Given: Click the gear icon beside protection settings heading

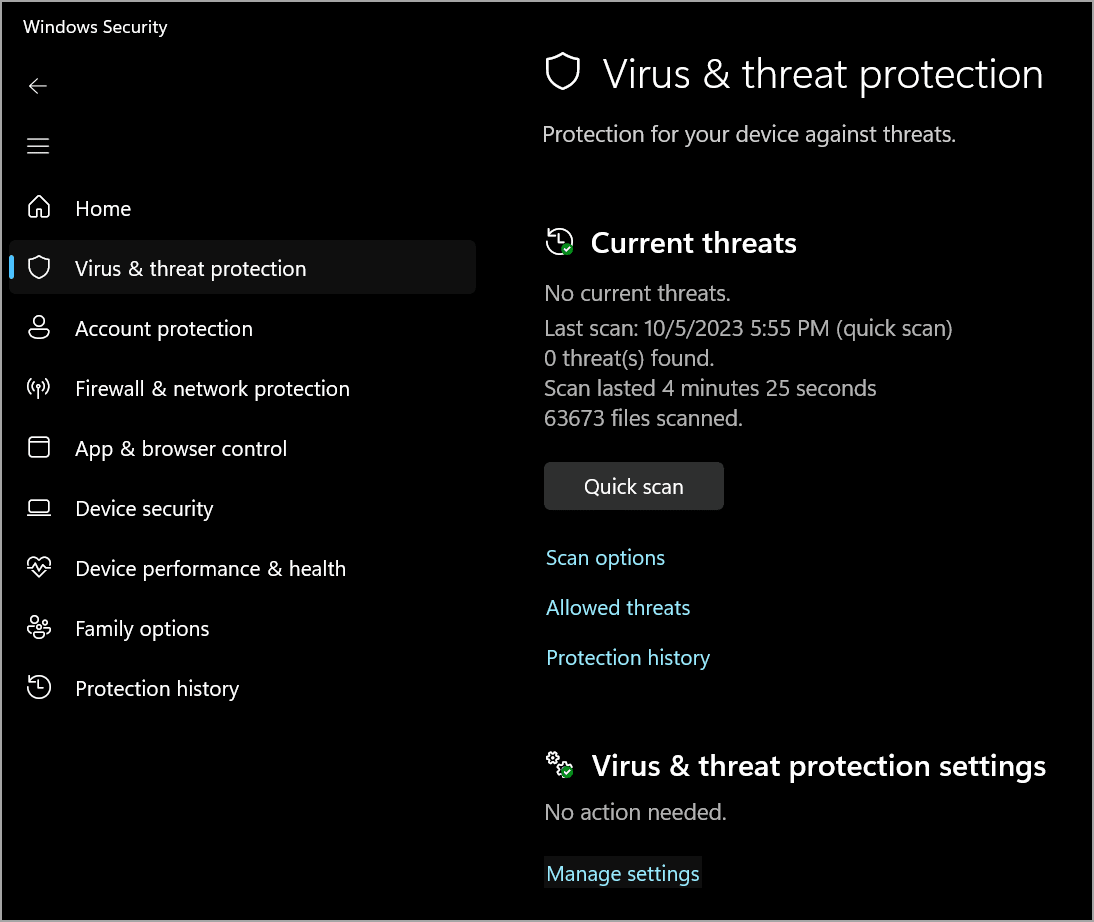Looking at the screenshot, I should click(559, 764).
